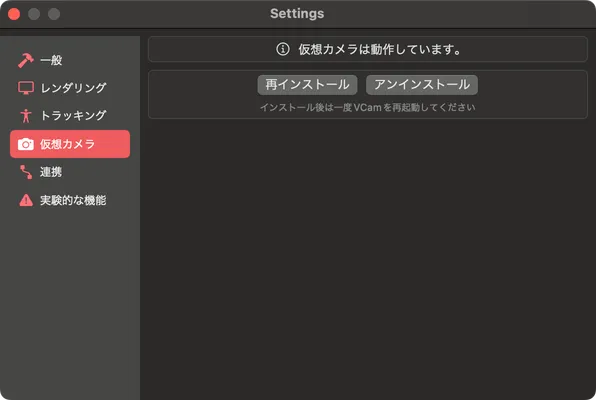Click the 仮想カメラは動作しています status message
This screenshot has height=400, width=596.
pyautogui.click(x=380, y=49)
